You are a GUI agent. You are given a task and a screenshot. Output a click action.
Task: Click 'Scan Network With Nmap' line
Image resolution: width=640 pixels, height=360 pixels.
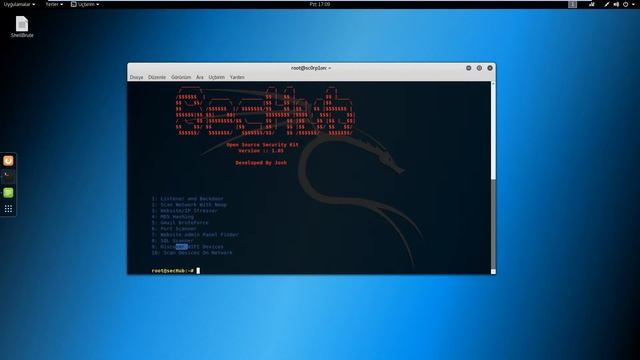189,205
